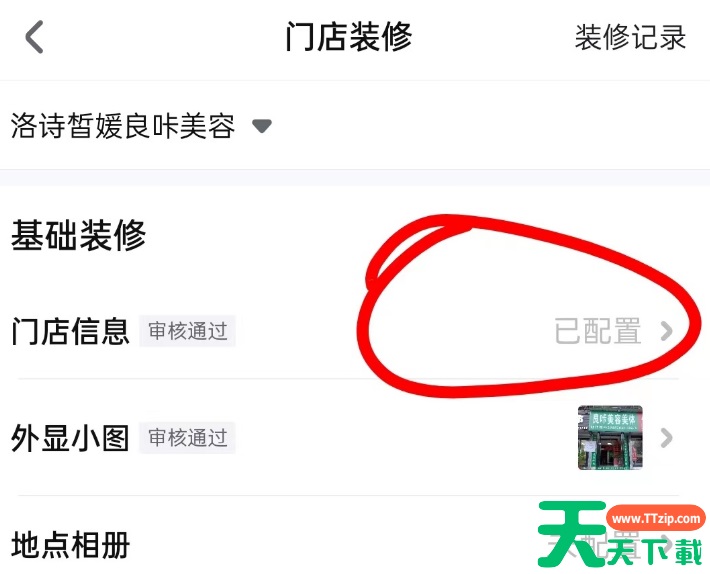Tap the back arrow icon
Image resolution: width=710 pixels, height=574 pixels.
(34, 37)
